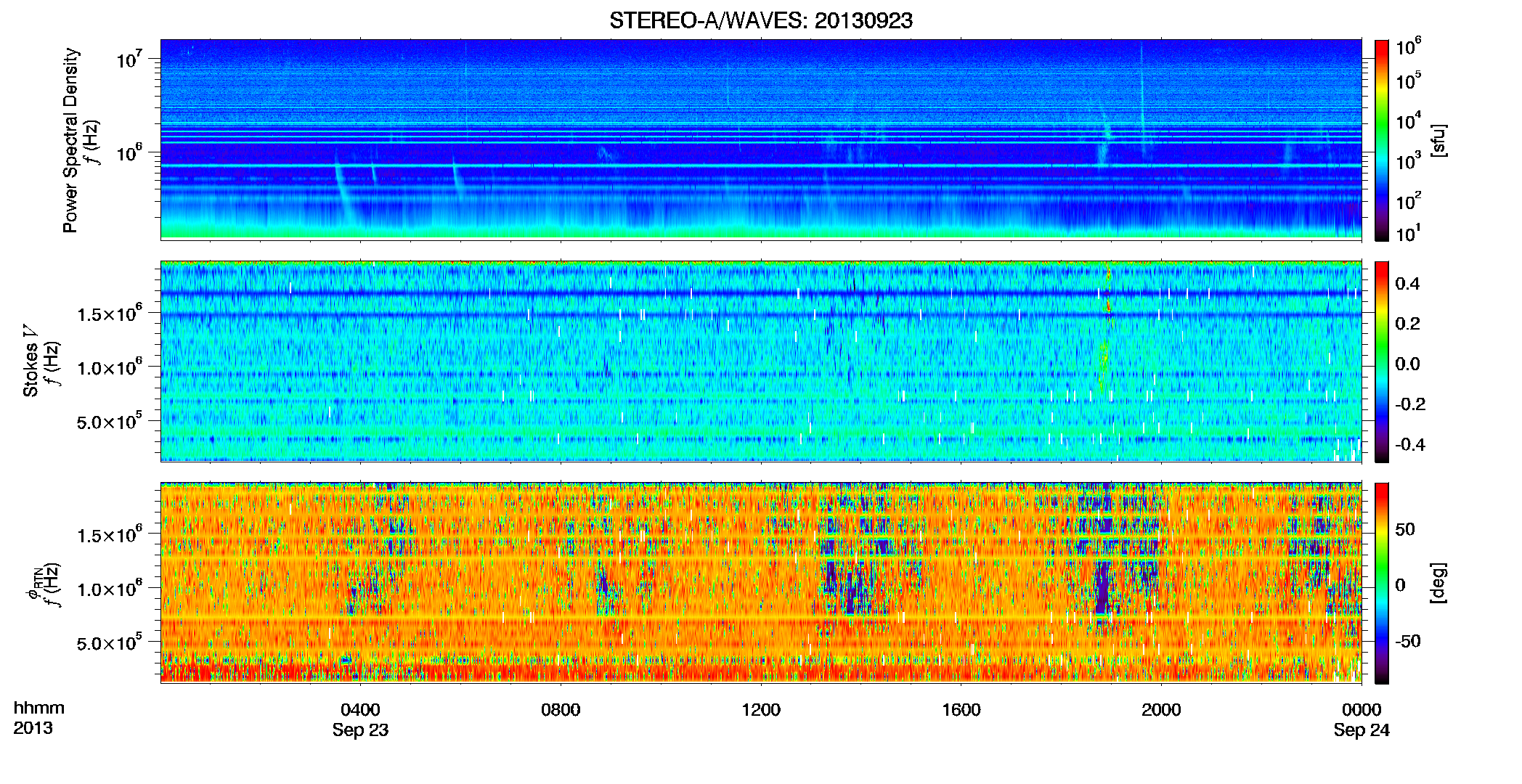Click the "0000" time axis label
This screenshot has height=784, width=1522.
pos(1362,709)
